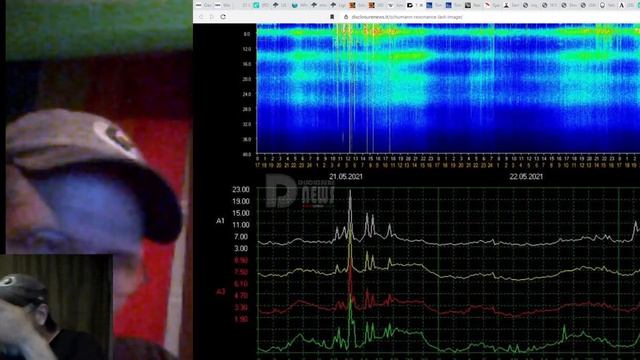Screen dimensions: 640x360
Task: Select the active Disclosure News tab with D icon
Action: [x=410, y=5]
